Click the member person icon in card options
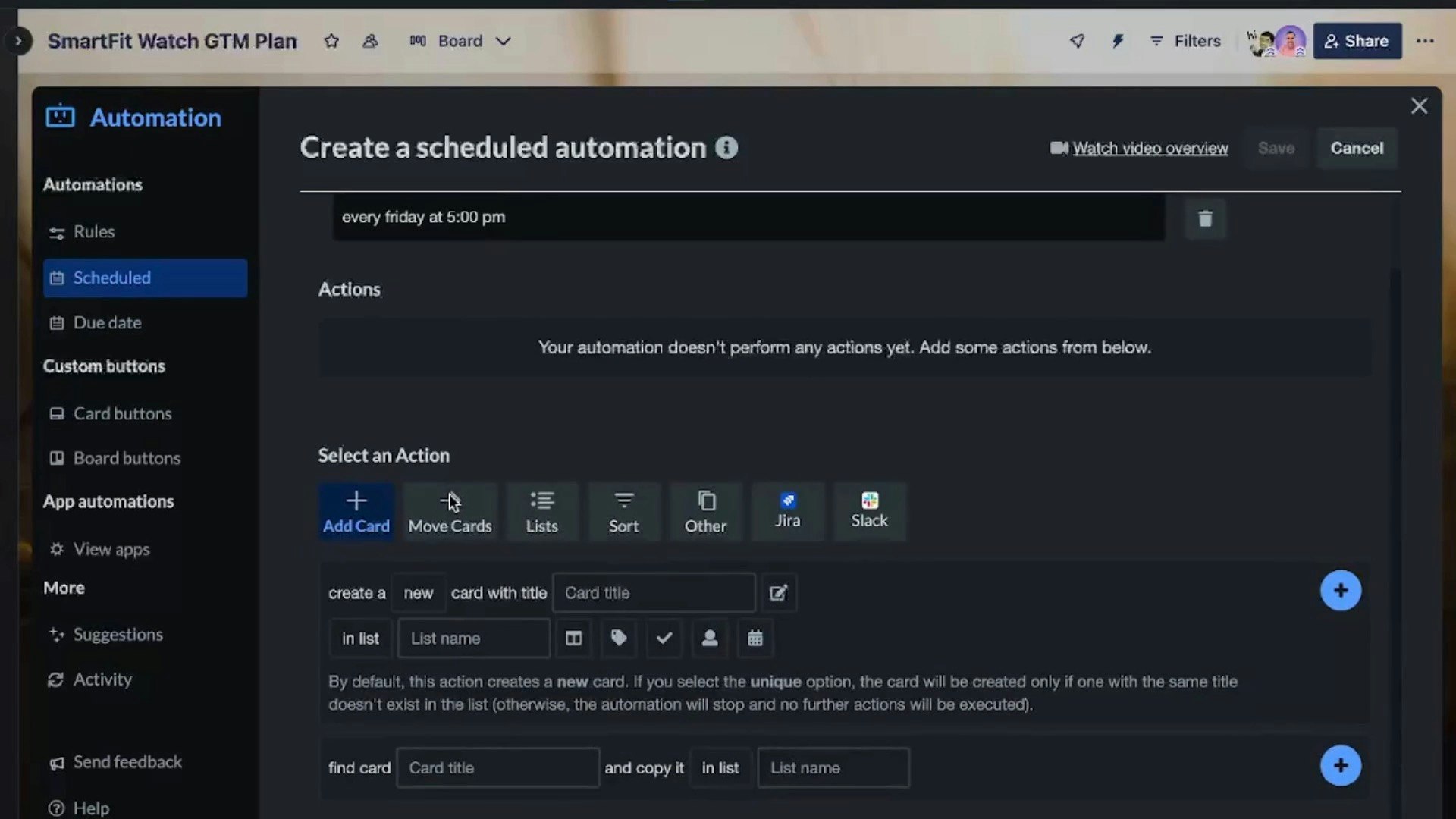The height and width of the screenshot is (819, 1456). pyautogui.click(x=710, y=639)
